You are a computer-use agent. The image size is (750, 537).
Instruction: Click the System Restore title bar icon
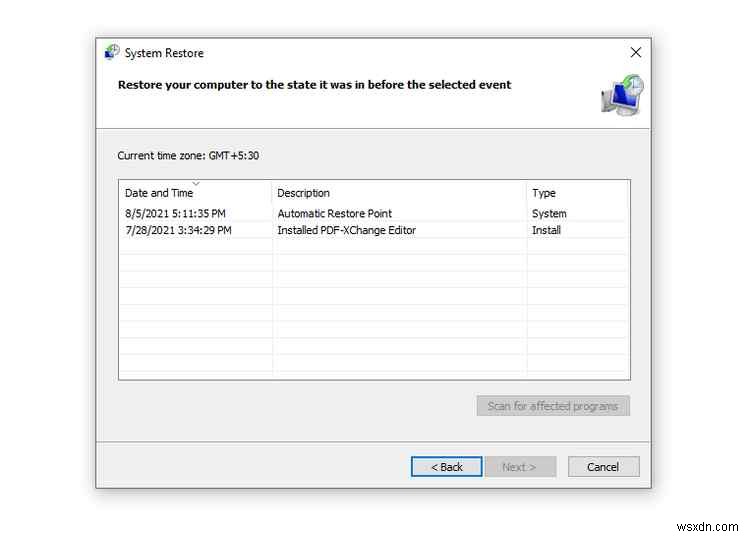(x=112, y=52)
